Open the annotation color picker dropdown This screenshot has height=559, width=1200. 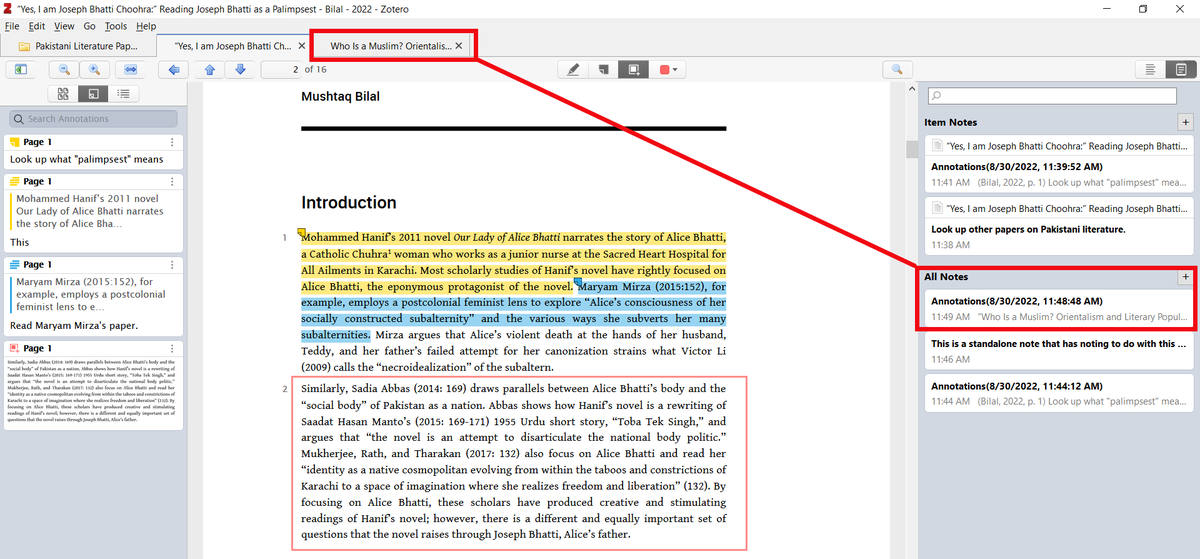(668, 70)
